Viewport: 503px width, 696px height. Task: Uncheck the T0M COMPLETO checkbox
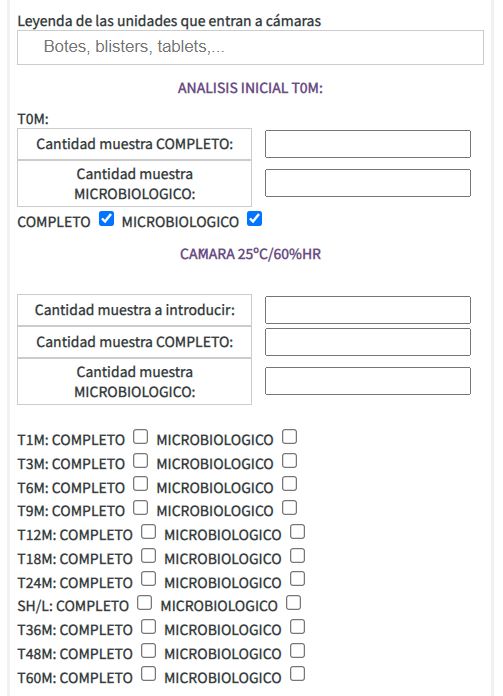pos(107,219)
